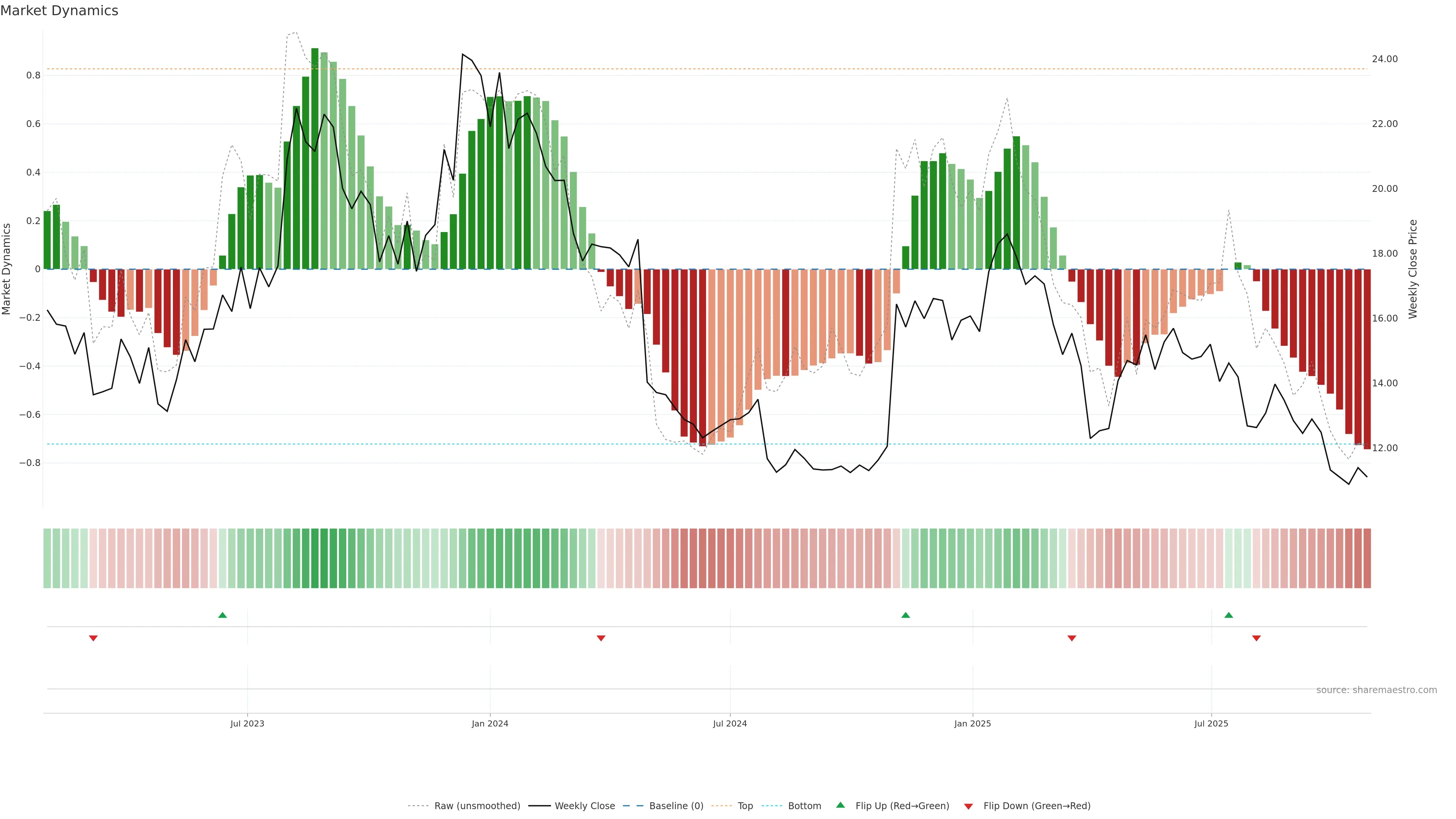
Task: Click the red flip-down triangle between Jan and Jul 2025
Action: tap(1072, 638)
